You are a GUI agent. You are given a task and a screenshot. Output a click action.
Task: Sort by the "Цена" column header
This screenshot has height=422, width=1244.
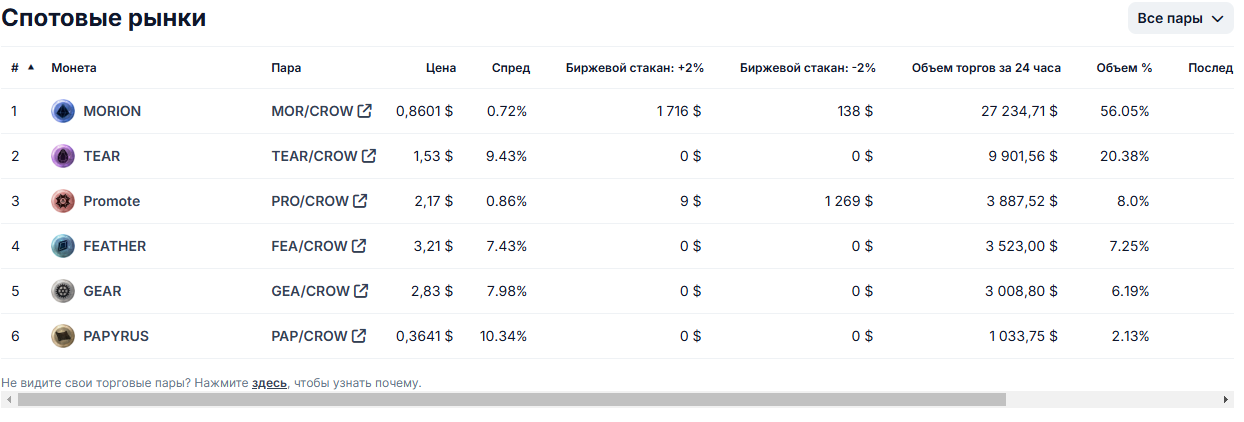coord(441,68)
